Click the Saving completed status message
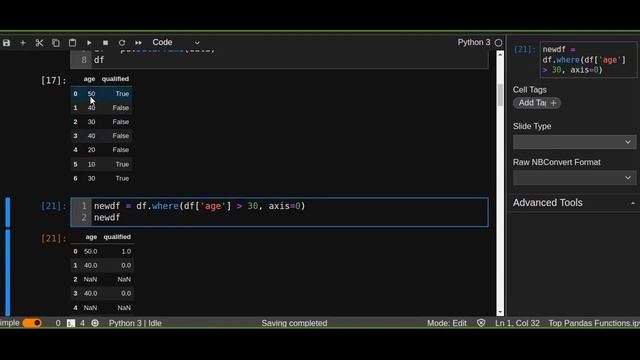Image resolution: width=640 pixels, height=360 pixels. click(x=294, y=323)
